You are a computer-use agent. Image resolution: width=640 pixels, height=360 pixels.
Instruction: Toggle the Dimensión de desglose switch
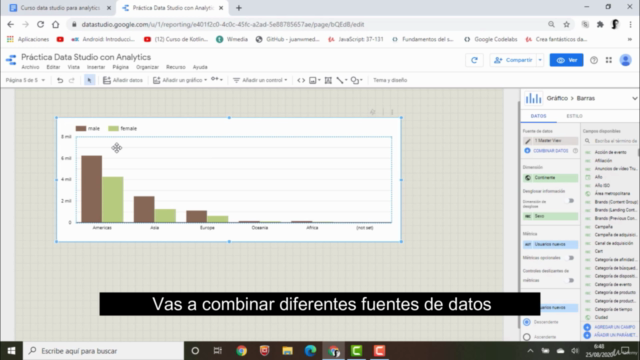[x=571, y=201]
